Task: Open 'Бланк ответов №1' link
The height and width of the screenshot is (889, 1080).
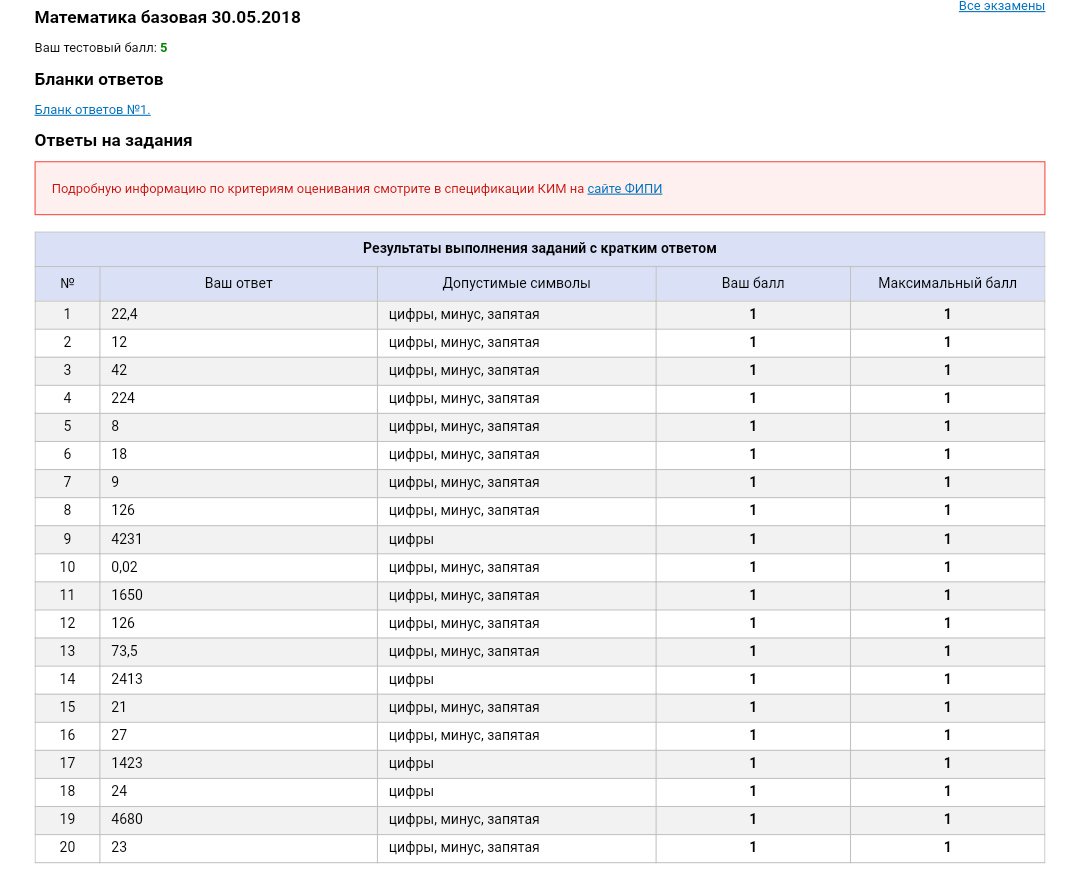Action: pos(92,109)
